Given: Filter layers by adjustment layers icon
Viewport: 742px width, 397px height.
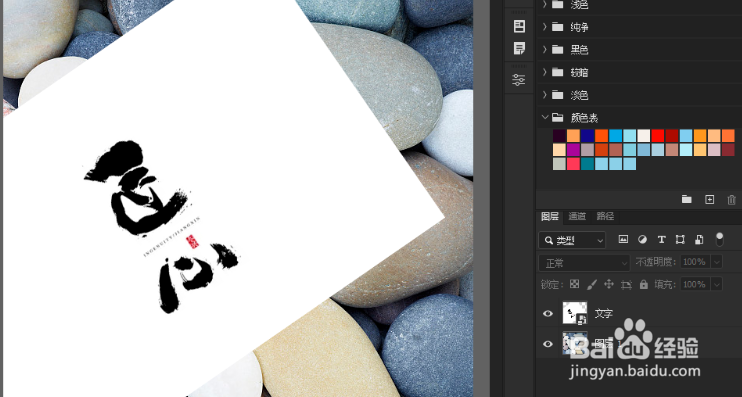Looking at the screenshot, I should 642,239.
